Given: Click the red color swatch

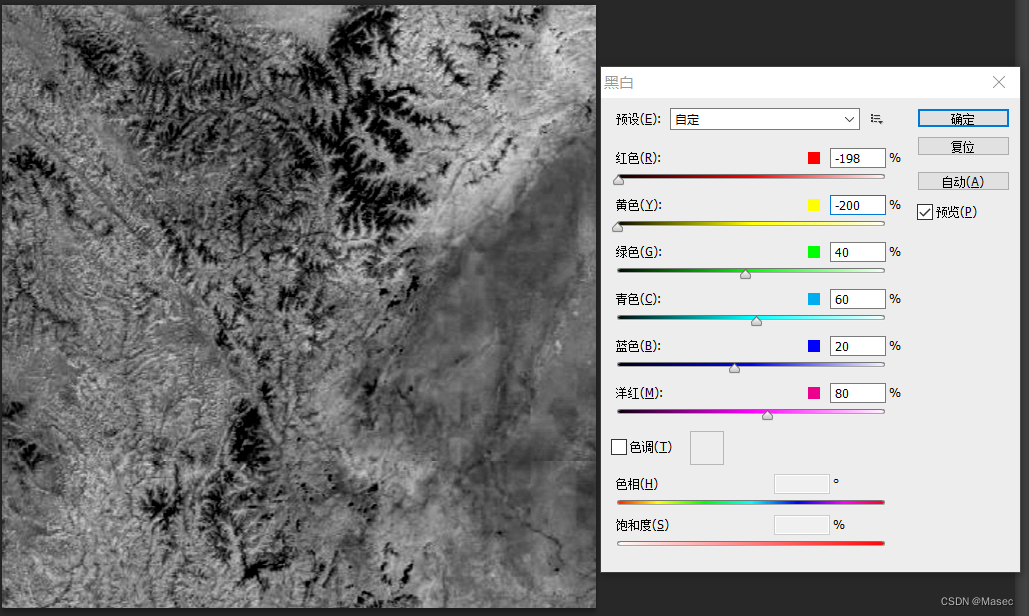Looking at the screenshot, I should pos(814,158).
